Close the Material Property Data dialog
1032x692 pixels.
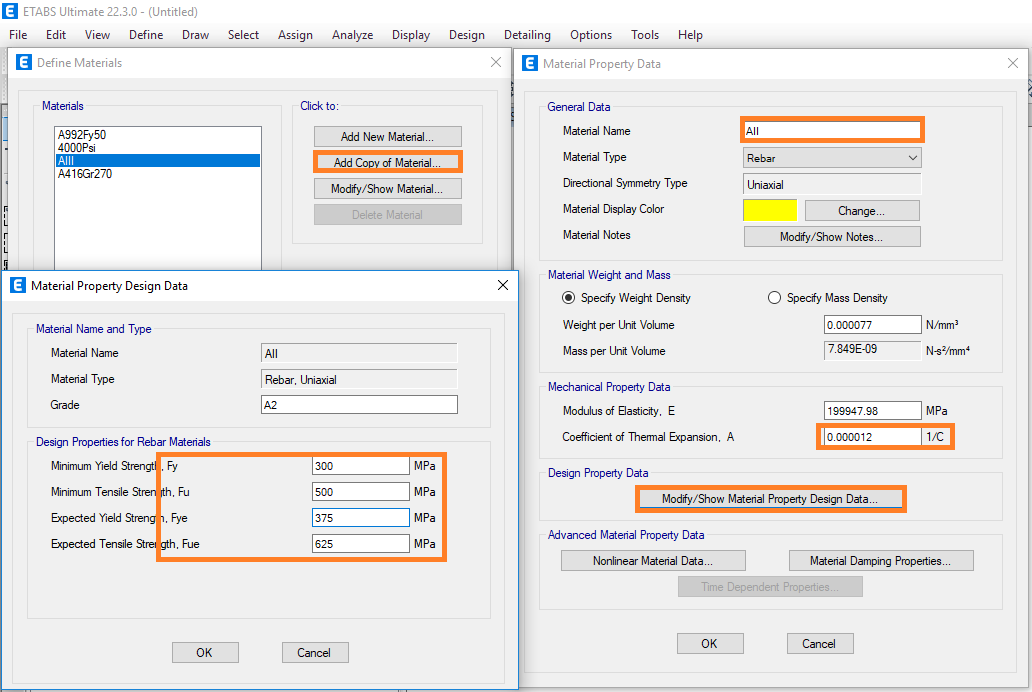click(x=1013, y=63)
